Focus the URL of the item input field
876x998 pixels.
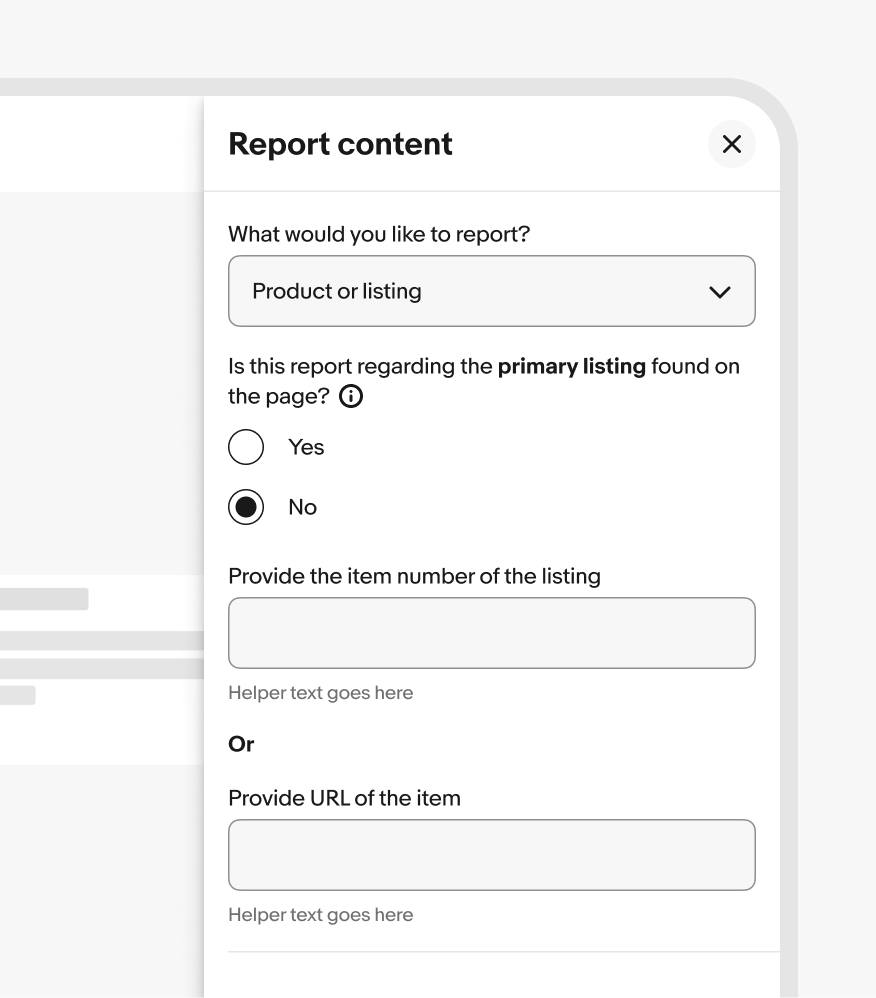pyautogui.click(x=491, y=855)
